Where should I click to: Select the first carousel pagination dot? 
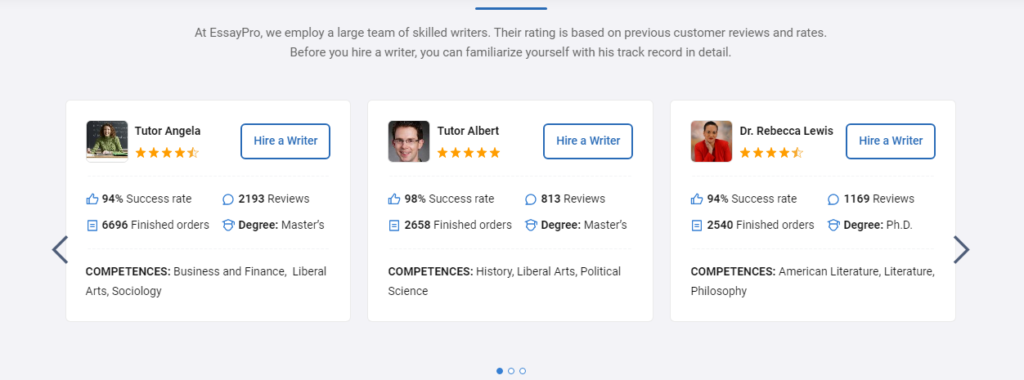(x=500, y=371)
